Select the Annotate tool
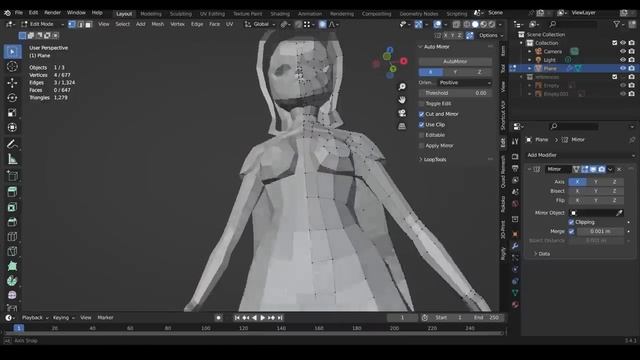Image resolution: width=640 pixels, height=360 pixels. pyautogui.click(x=12, y=144)
